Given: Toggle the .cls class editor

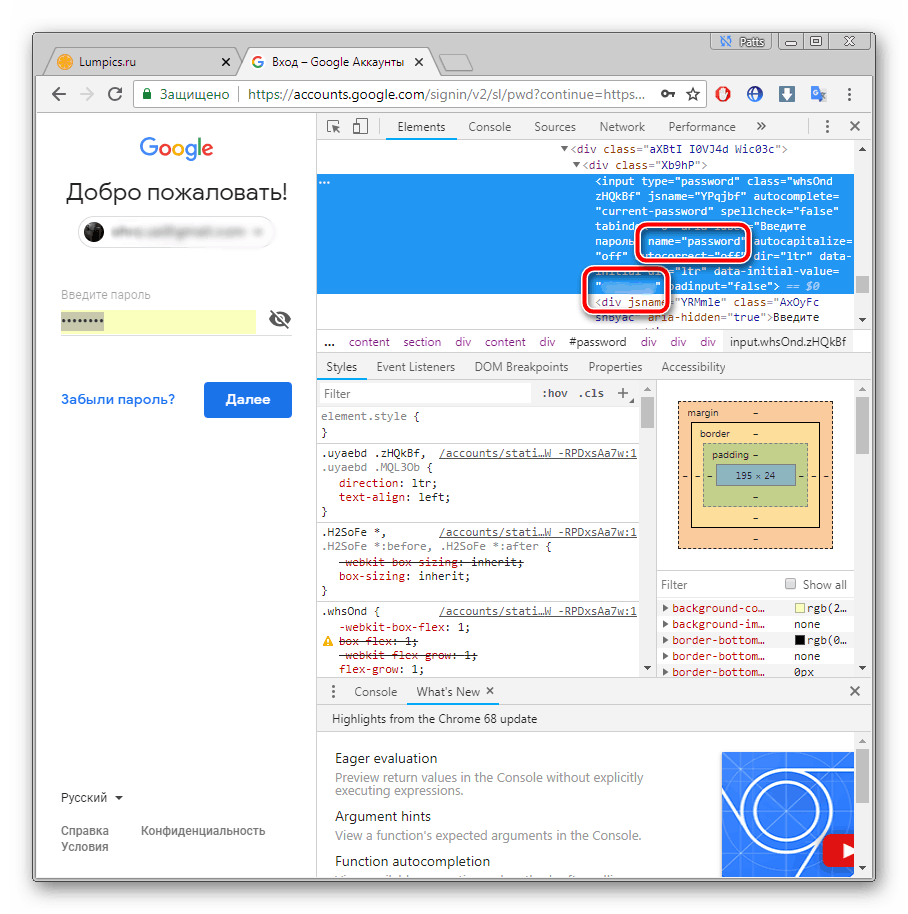Looking at the screenshot, I should 591,393.
